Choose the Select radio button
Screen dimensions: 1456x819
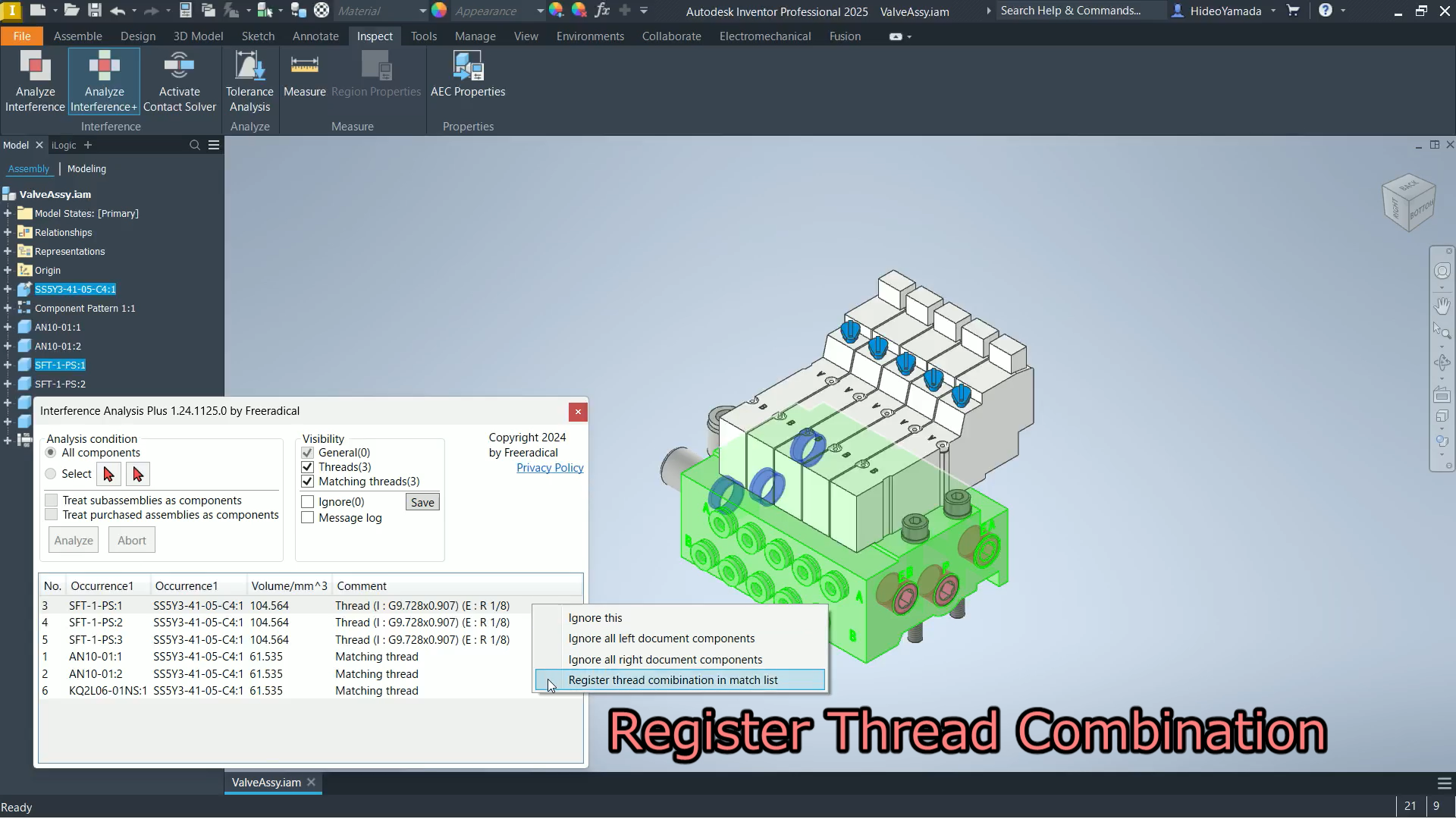[x=51, y=474]
